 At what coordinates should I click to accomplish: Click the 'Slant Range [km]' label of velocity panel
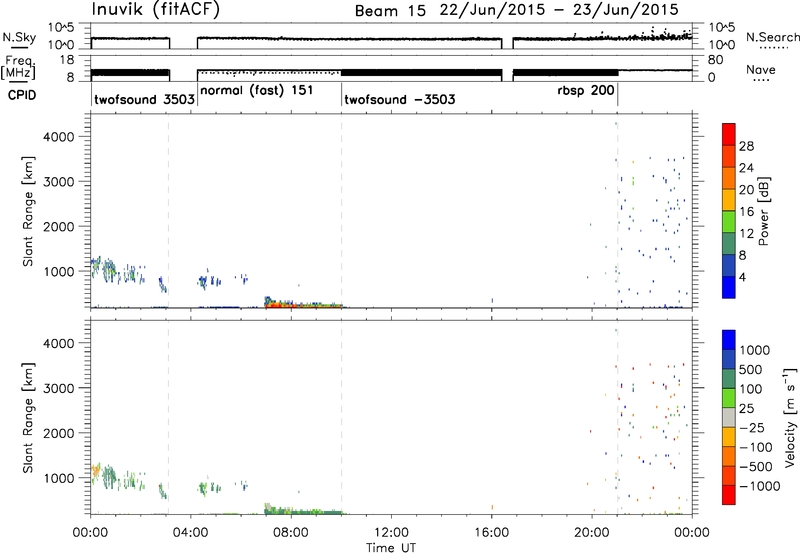tap(28, 418)
